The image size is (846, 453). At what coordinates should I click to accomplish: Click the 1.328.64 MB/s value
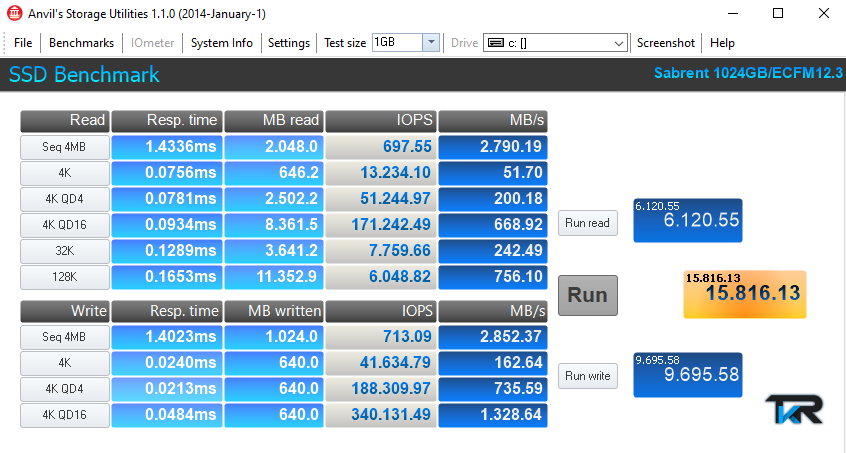[493, 415]
